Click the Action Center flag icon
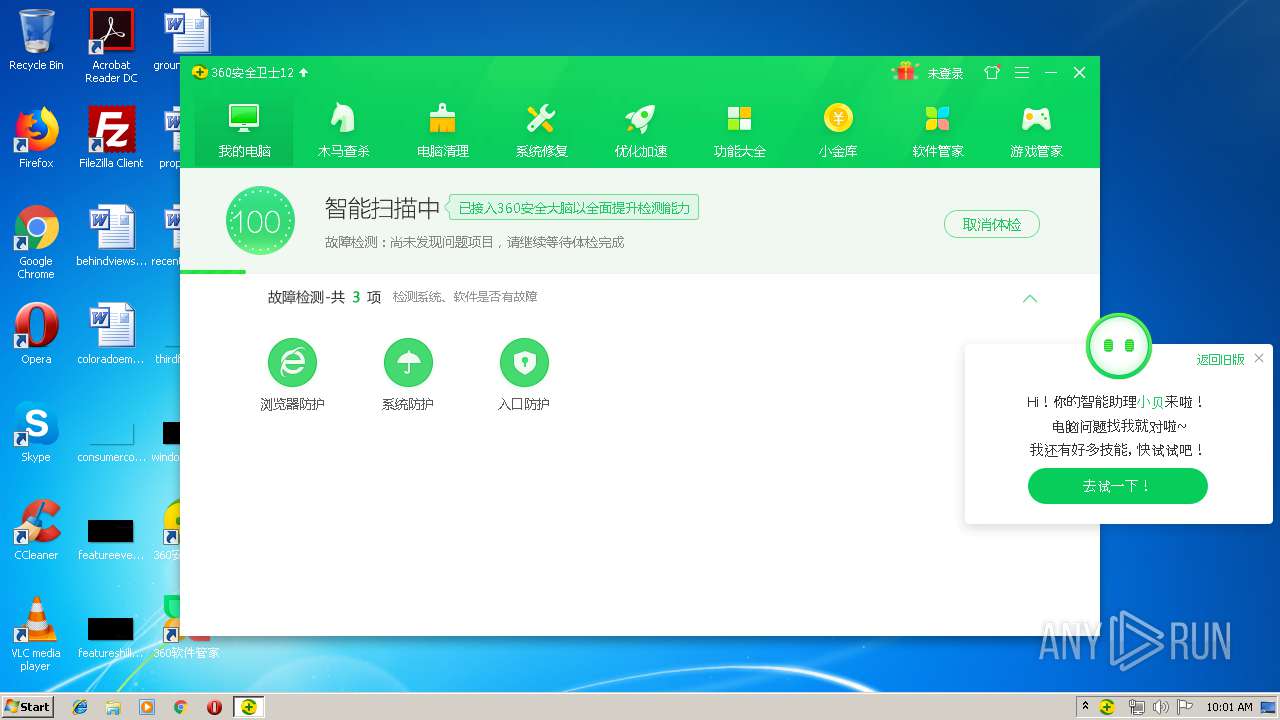This screenshot has width=1280, height=720. [1185, 707]
